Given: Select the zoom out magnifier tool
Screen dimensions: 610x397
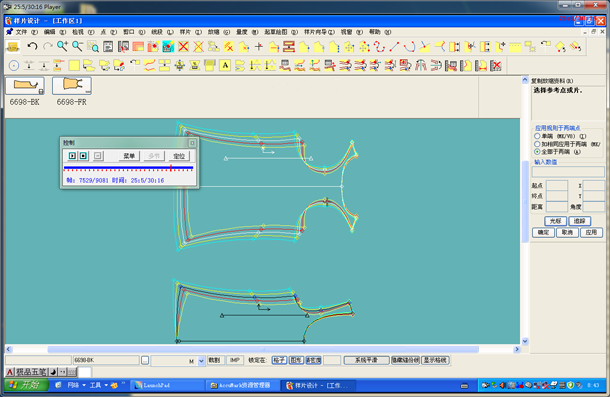Looking at the screenshot, I should pyautogui.click(x=77, y=47).
